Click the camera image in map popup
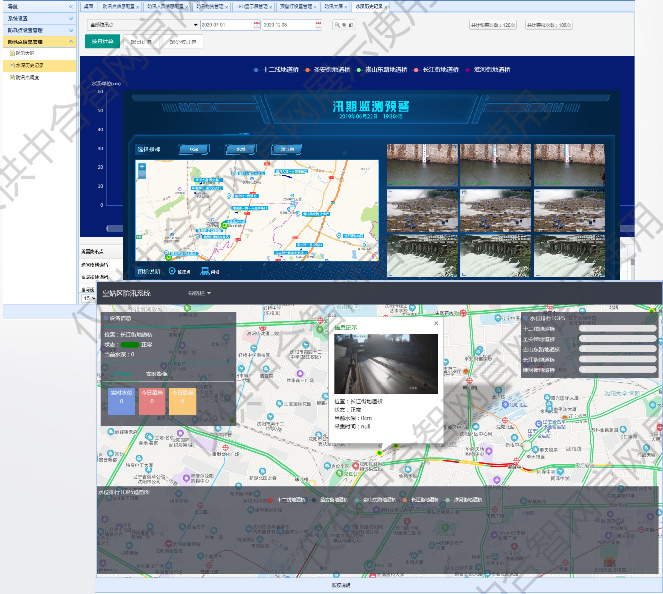Viewport: 663px width, 594px height. [x=385, y=363]
